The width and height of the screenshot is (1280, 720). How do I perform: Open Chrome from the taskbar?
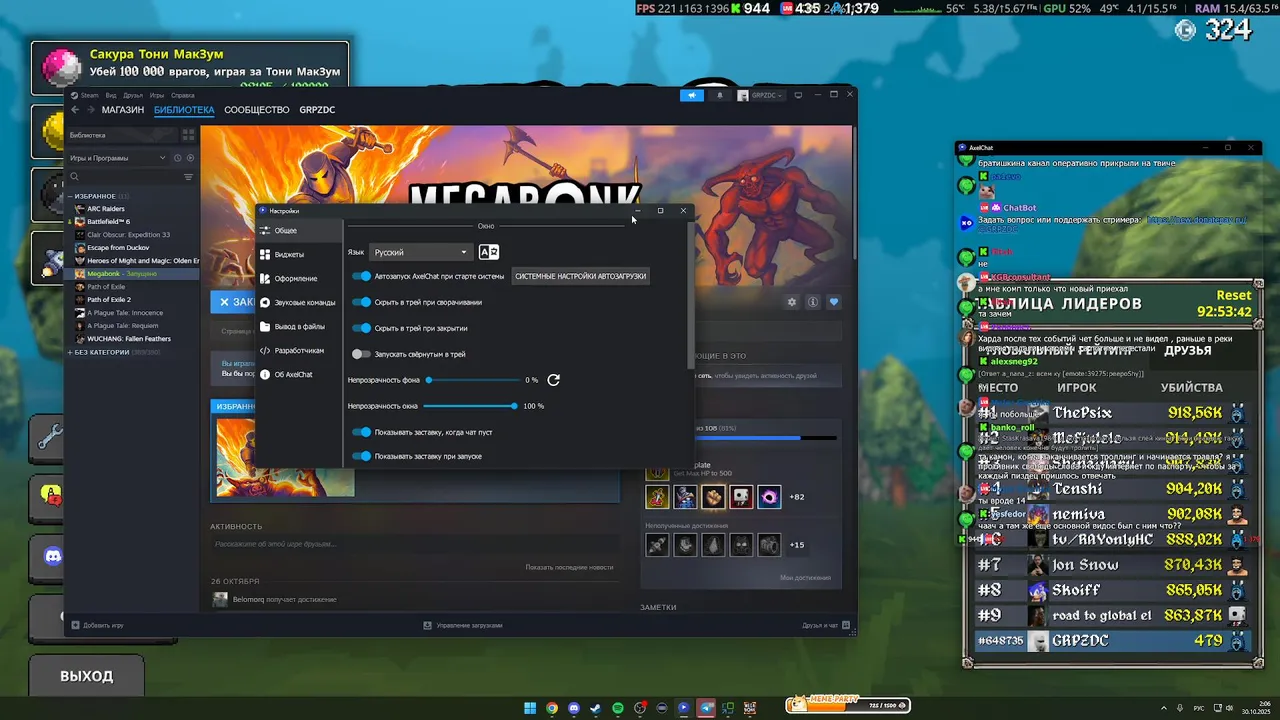coord(552,708)
